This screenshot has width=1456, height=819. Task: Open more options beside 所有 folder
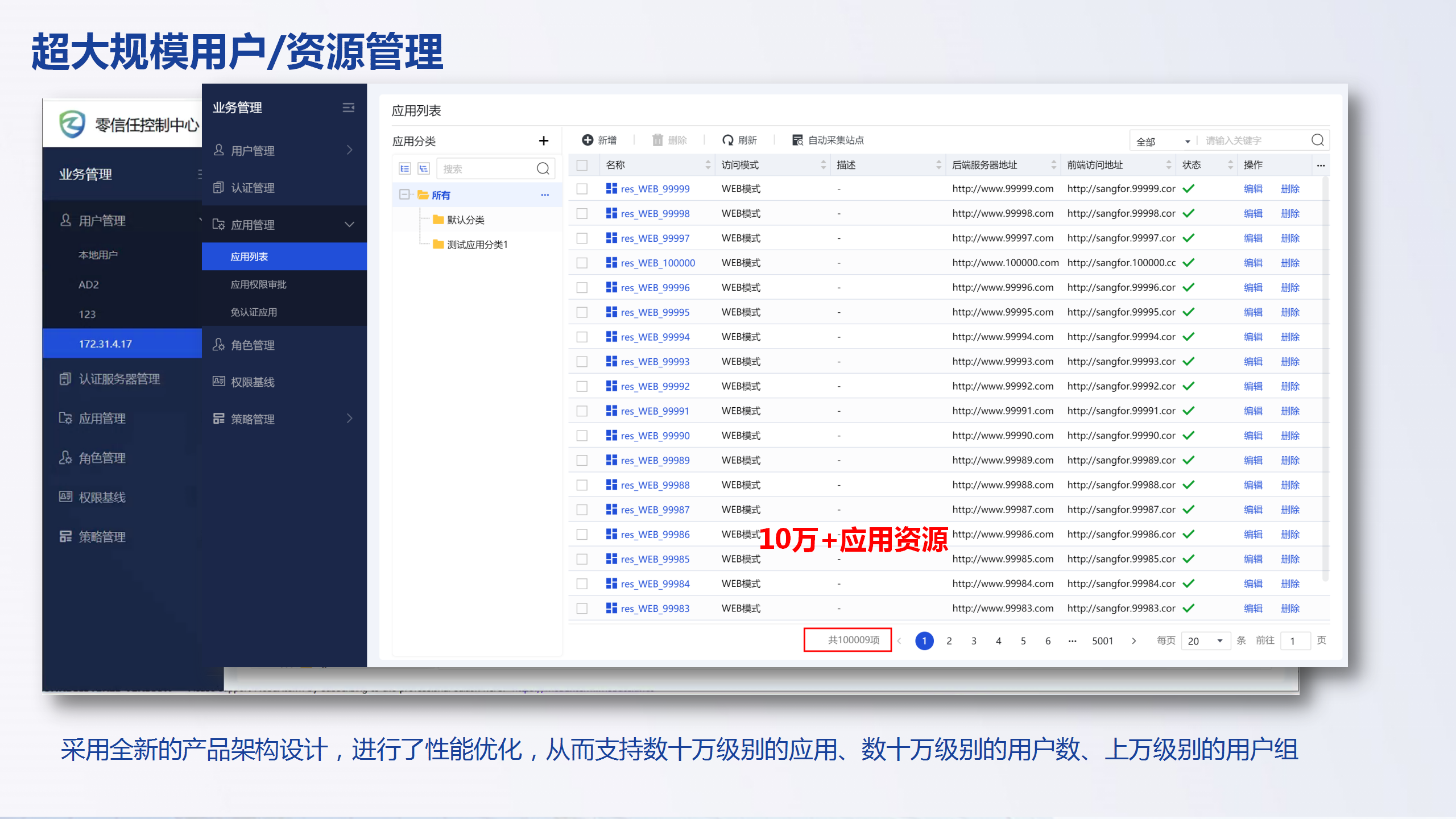[x=545, y=195]
